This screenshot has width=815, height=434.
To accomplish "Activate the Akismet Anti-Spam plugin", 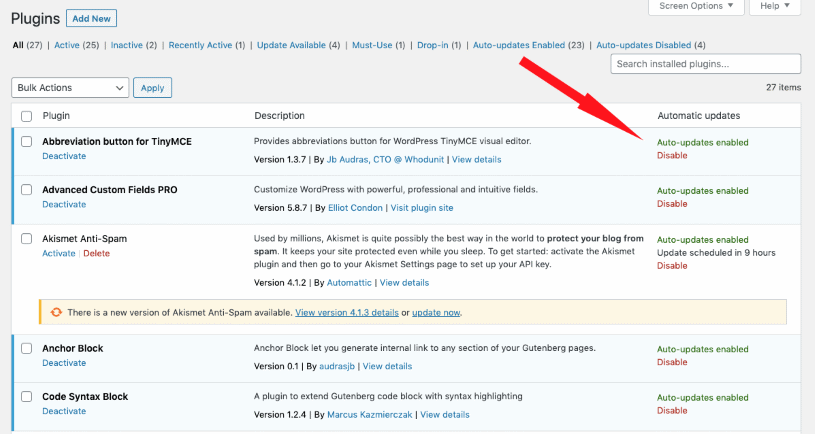I will (x=58, y=253).
